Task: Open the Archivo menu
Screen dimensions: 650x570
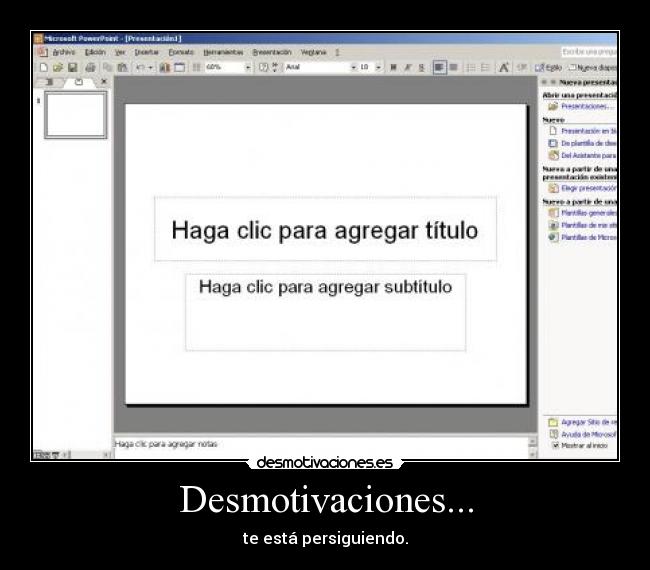Action: point(64,52)
